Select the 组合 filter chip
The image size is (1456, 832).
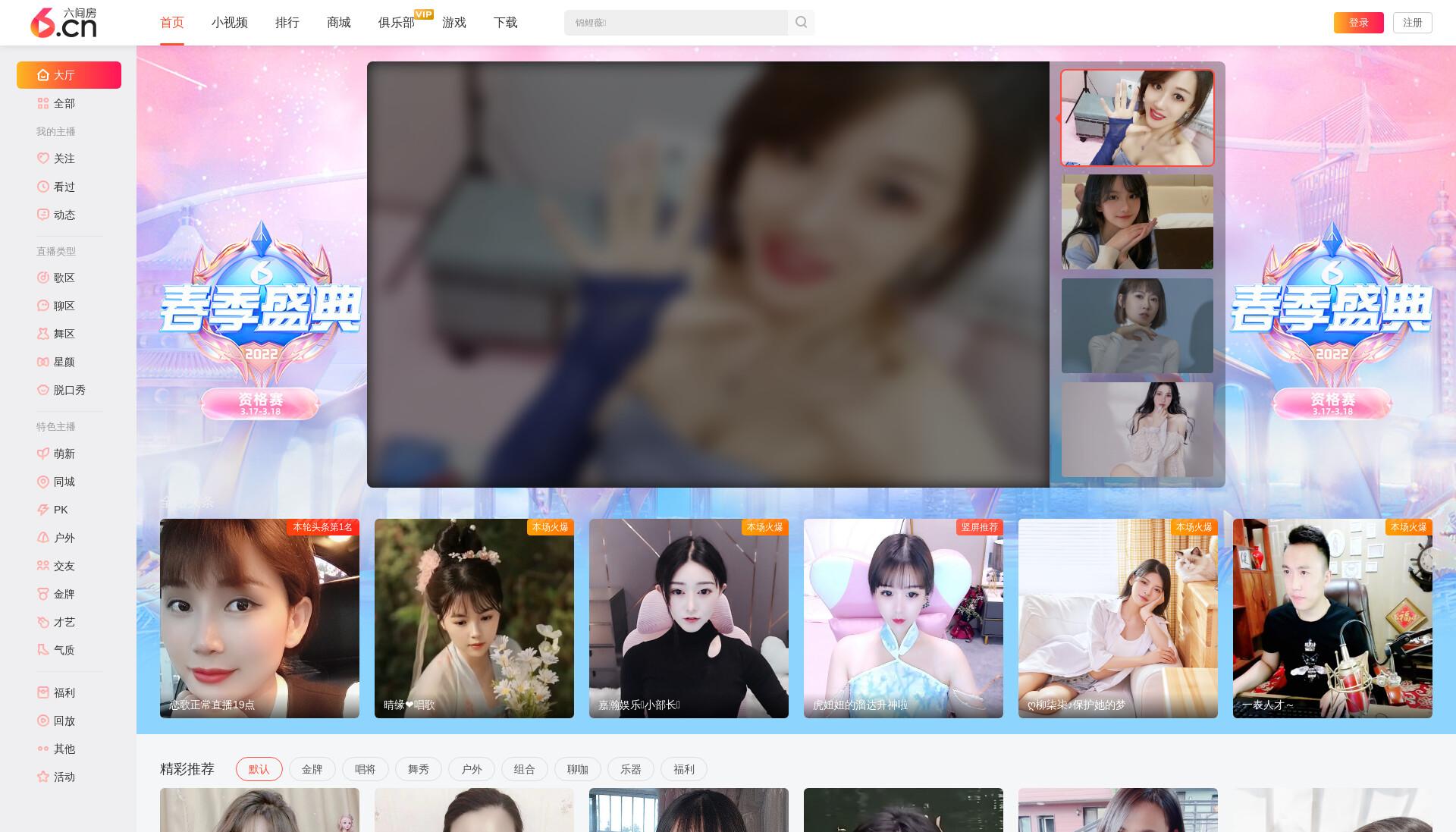click(x=525, y=769)
